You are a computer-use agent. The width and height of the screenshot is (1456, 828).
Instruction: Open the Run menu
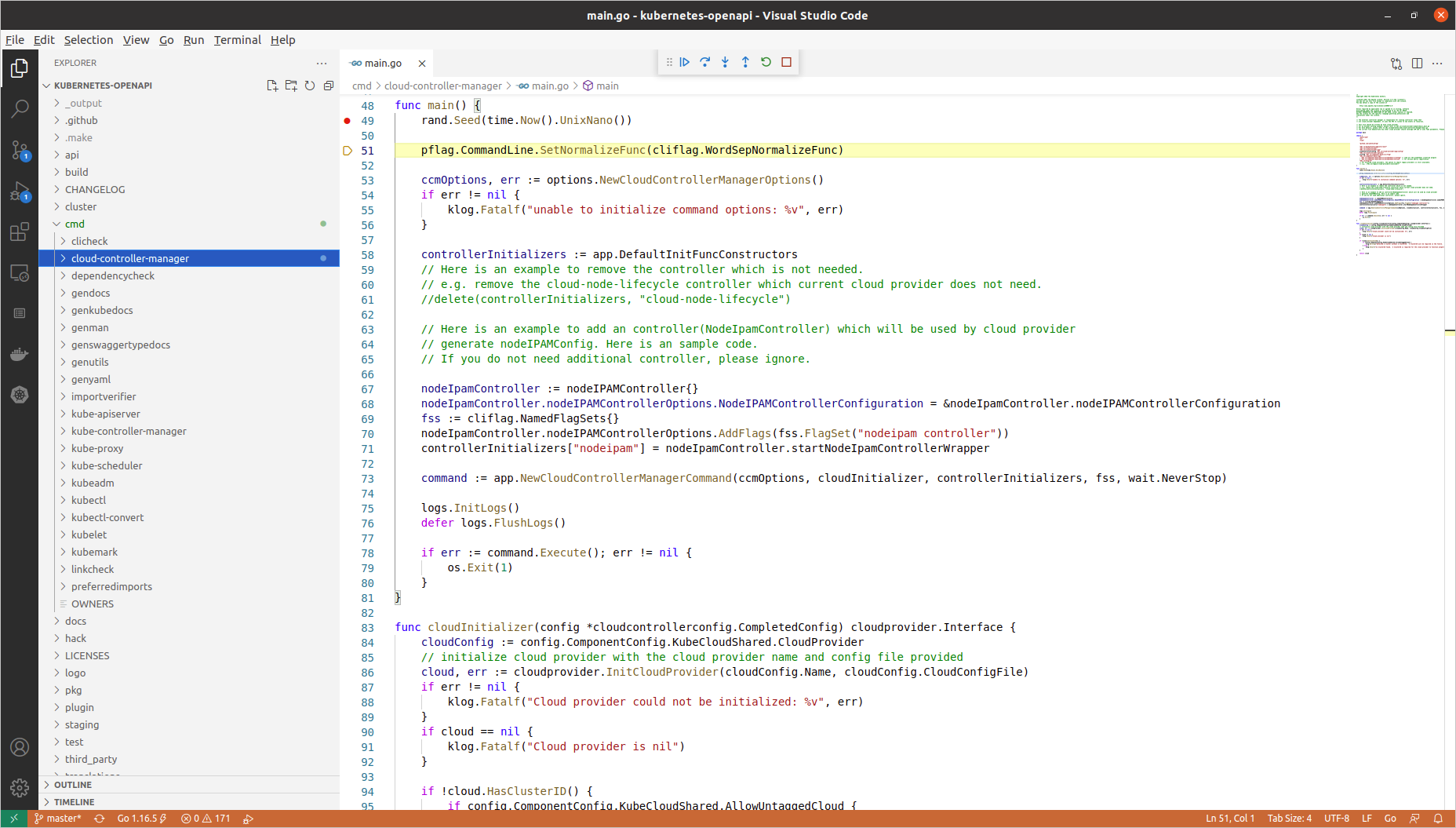tap(194, 40)
